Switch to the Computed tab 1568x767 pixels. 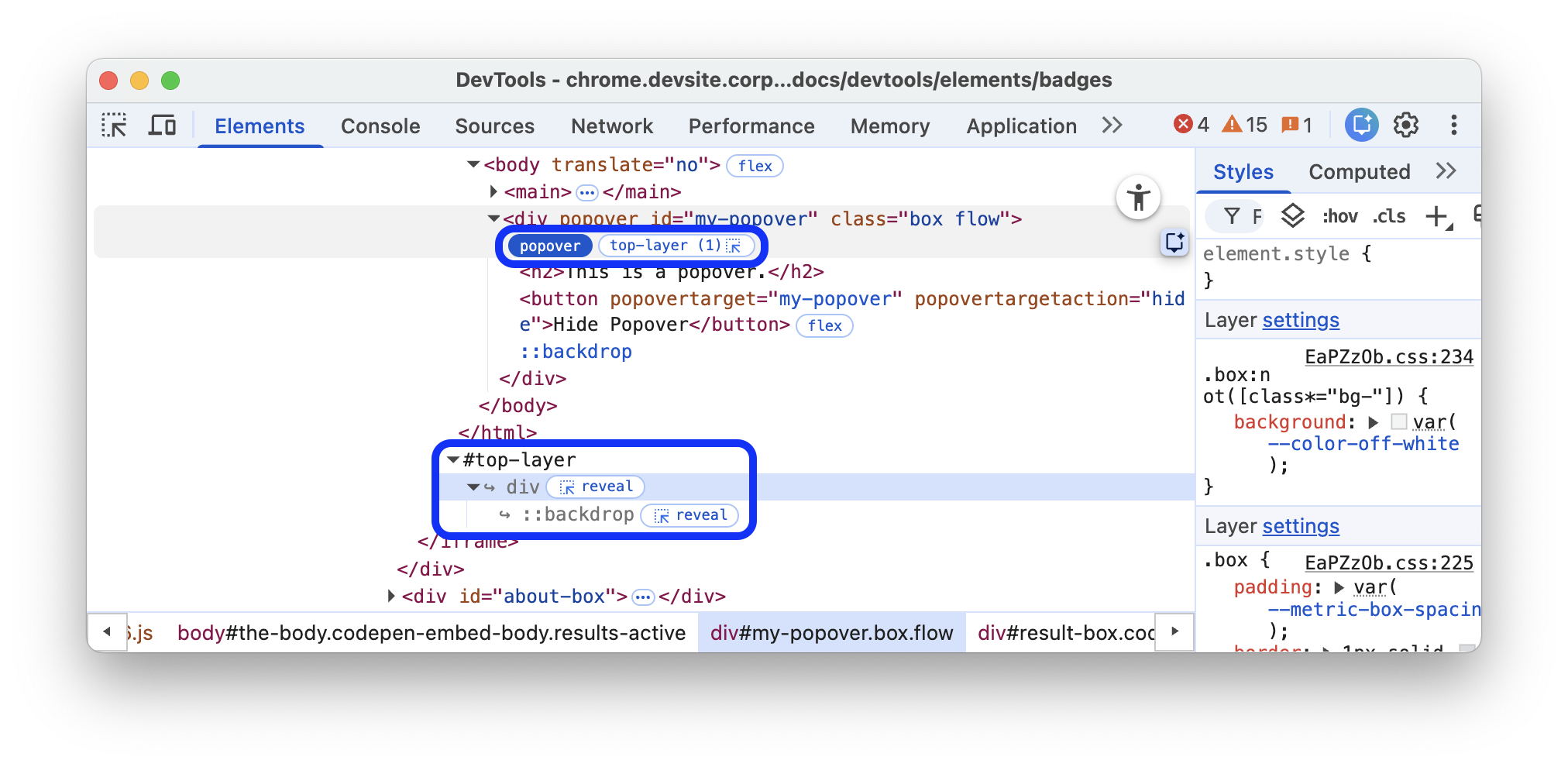[x=1358, y=171]
